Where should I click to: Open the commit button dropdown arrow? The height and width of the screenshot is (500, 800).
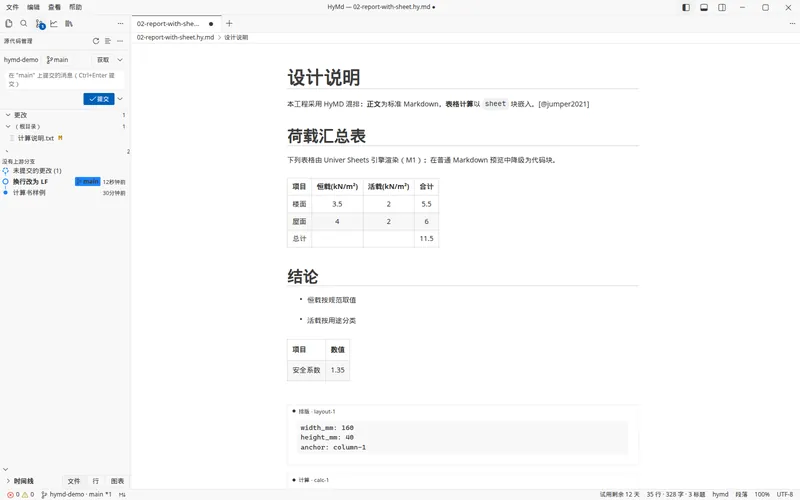pos(120,99)
